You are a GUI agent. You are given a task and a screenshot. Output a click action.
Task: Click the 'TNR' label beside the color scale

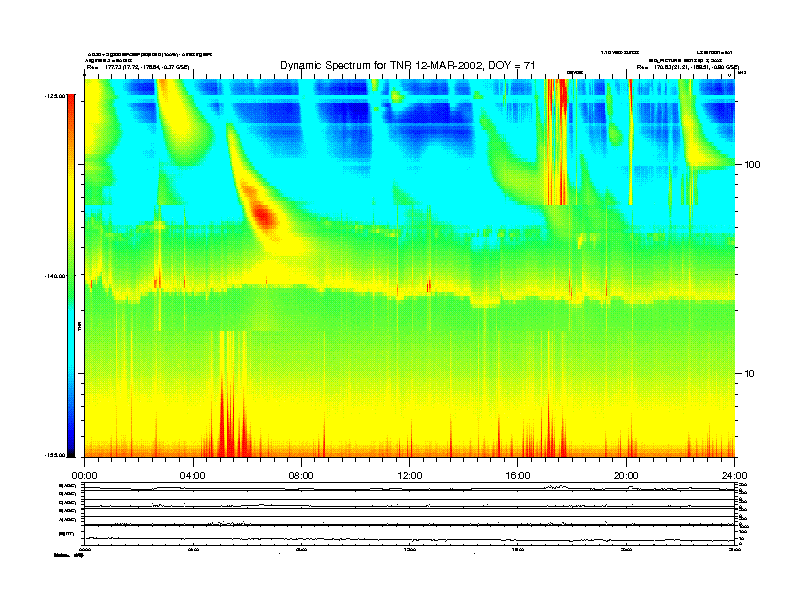pos(79,327)
